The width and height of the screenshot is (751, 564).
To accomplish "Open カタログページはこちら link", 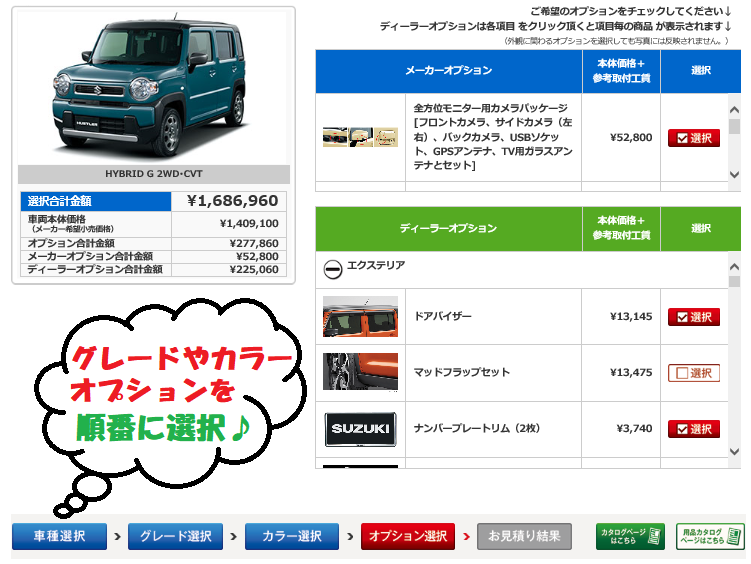I will [630, 536].
